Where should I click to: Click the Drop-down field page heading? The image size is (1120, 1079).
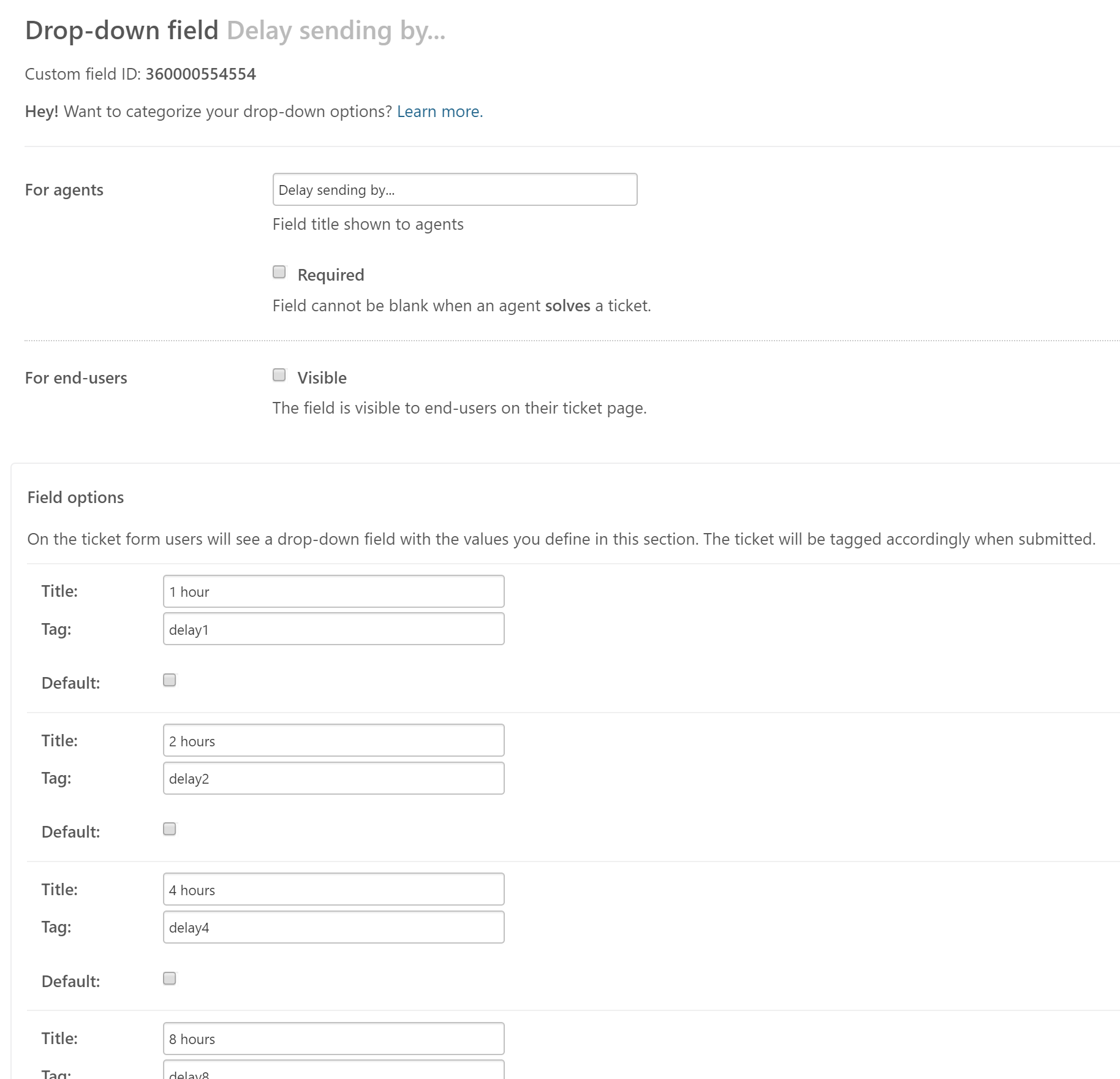click(121, 31)
